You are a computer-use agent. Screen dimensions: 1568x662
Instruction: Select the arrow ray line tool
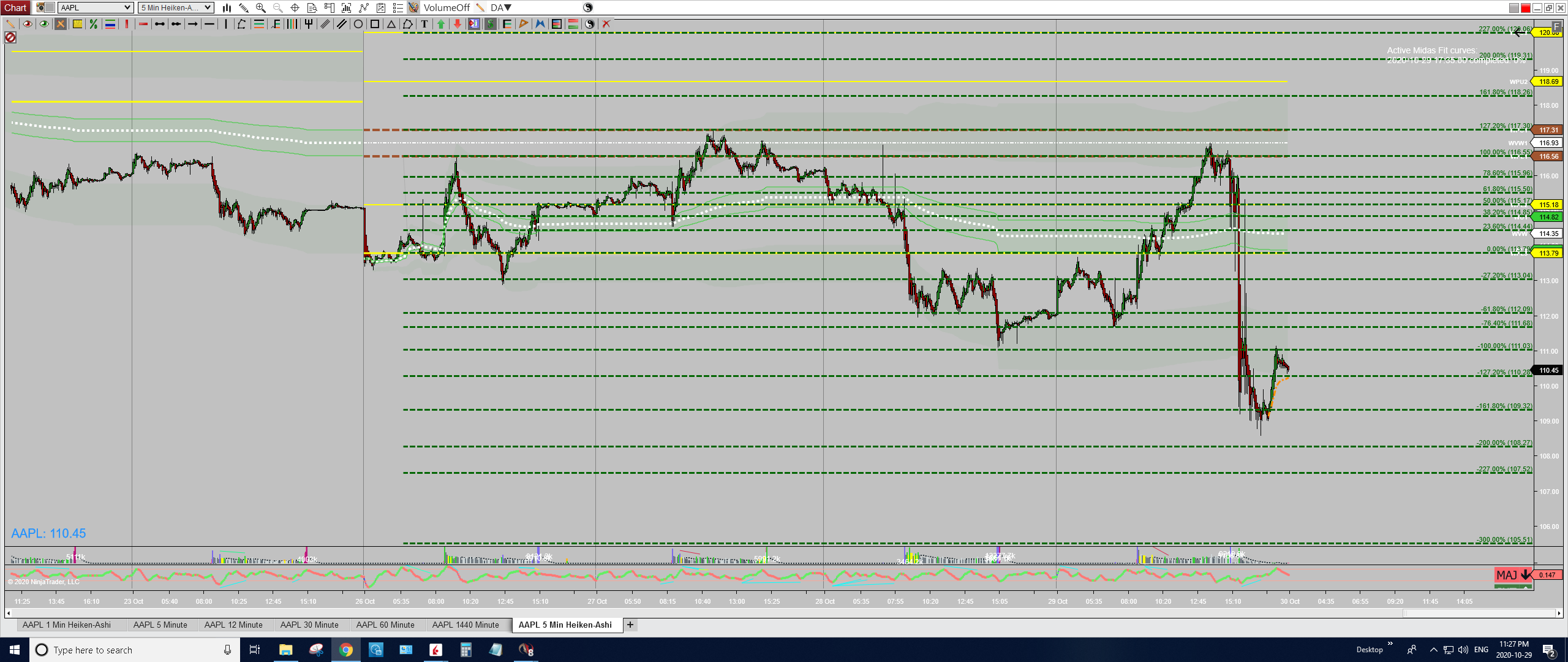[192, 24]
